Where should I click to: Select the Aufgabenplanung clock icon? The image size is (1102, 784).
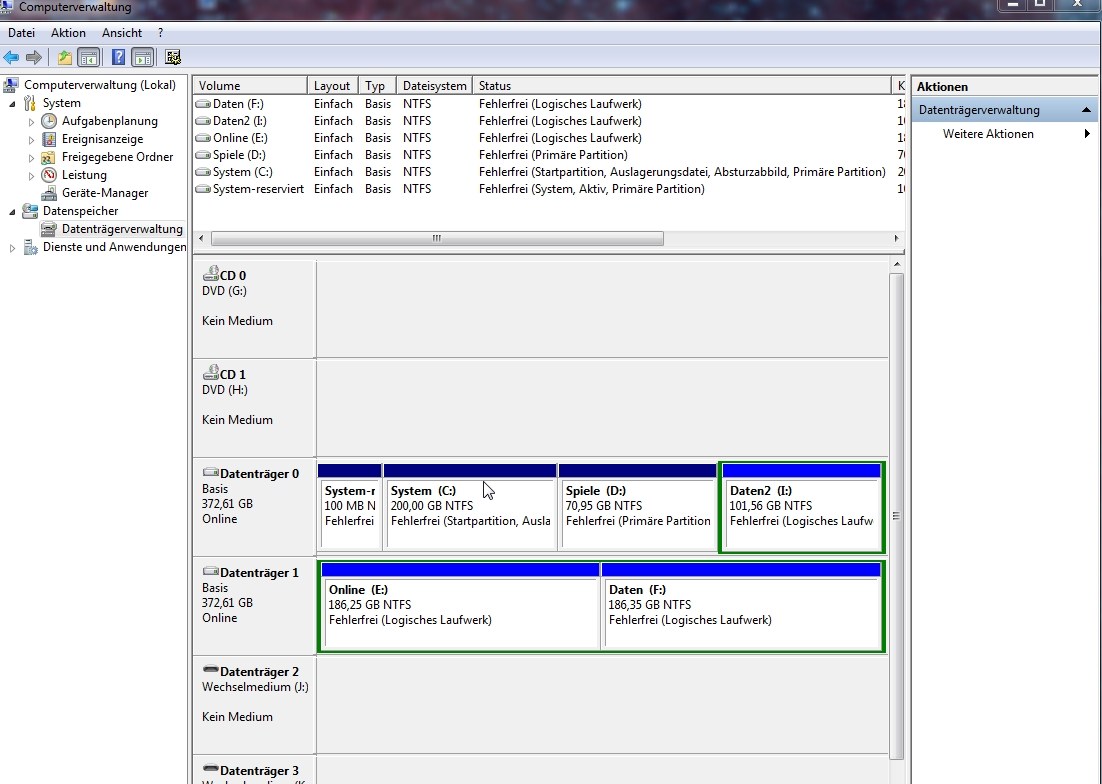click(49, 121)
